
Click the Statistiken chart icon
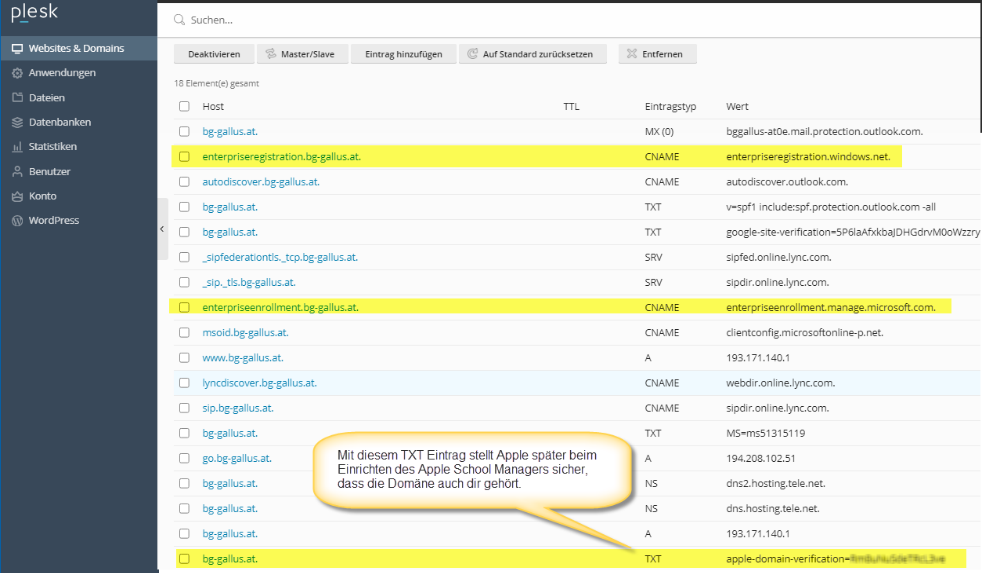[17, 147]
